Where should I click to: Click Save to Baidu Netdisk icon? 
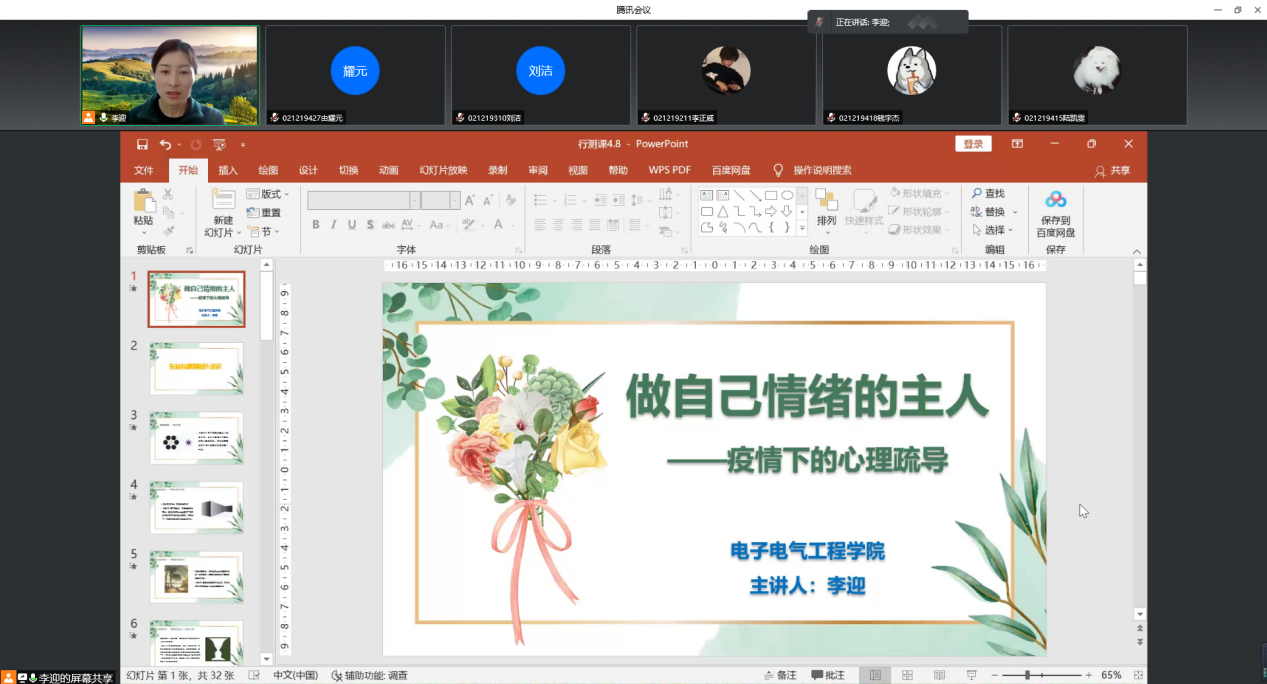click(1056, 201)
